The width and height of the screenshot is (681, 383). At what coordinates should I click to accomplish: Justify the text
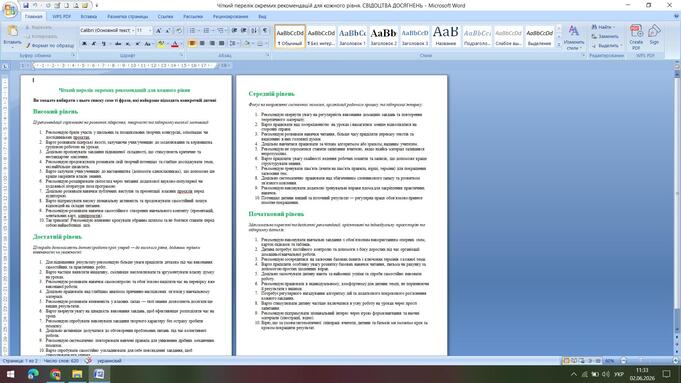pyautogui.click(x=221, y=43)
